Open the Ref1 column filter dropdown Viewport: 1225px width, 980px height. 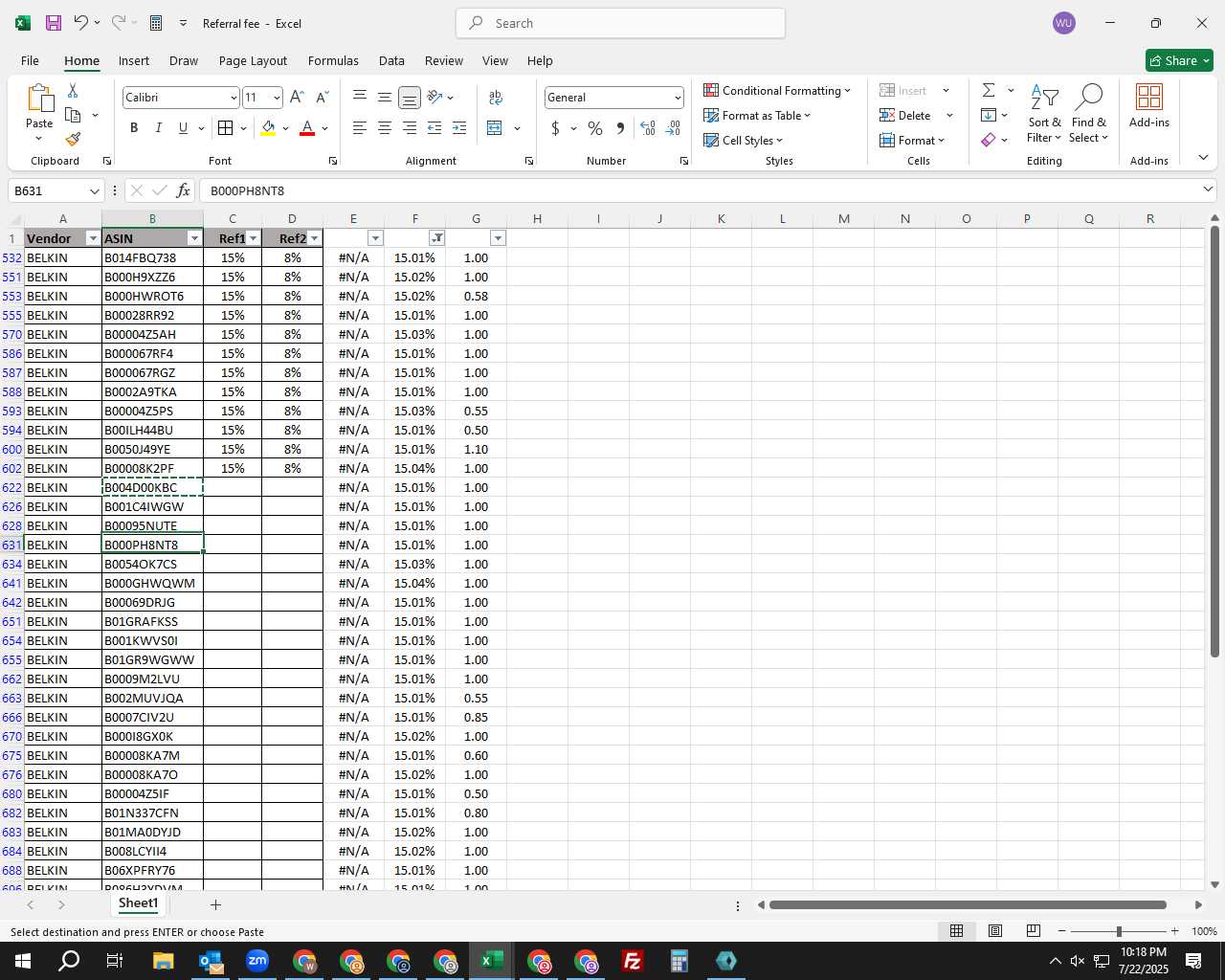coord(254,238)
